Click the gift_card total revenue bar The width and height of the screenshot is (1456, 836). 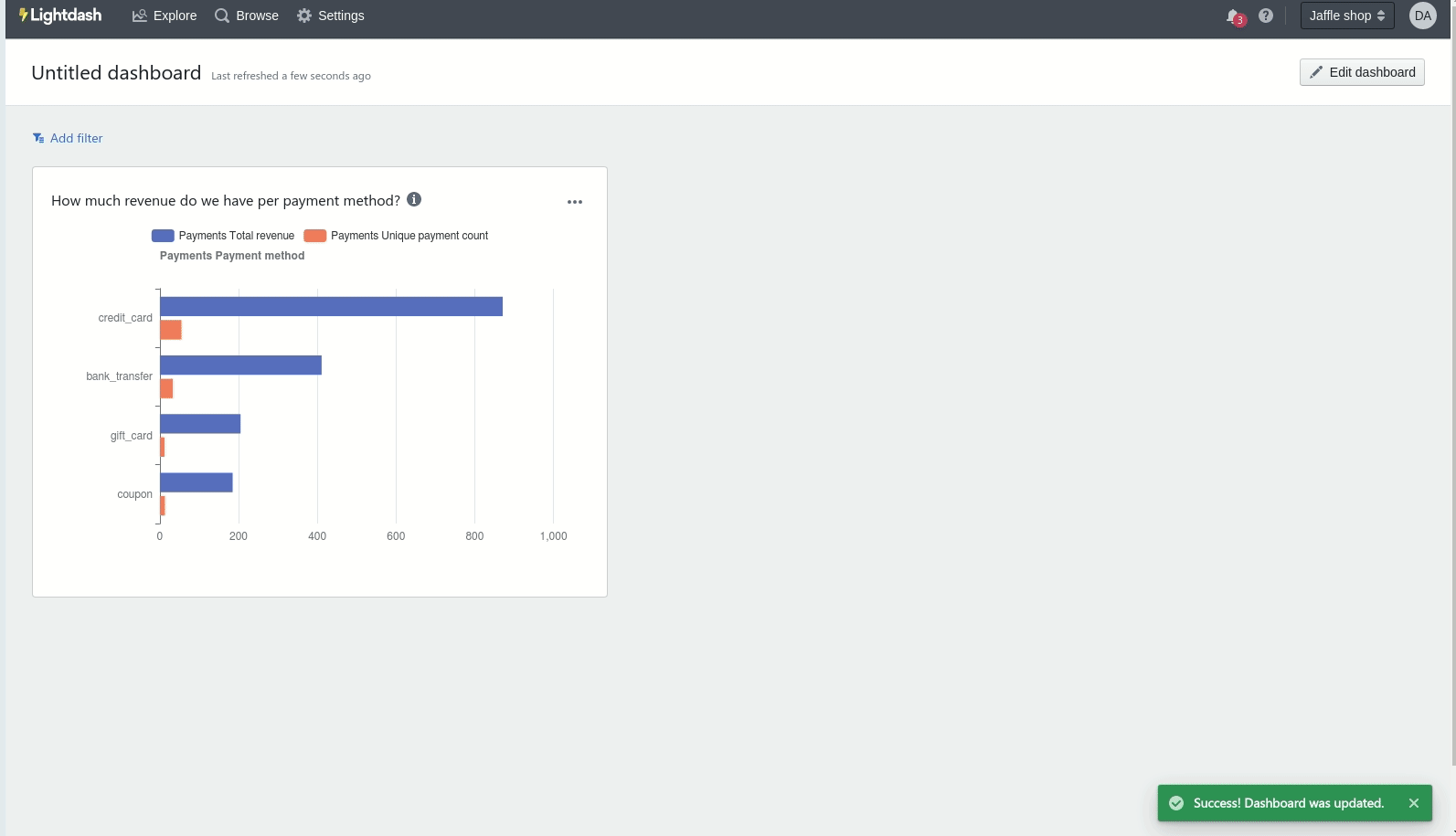(x=200, y=424)
